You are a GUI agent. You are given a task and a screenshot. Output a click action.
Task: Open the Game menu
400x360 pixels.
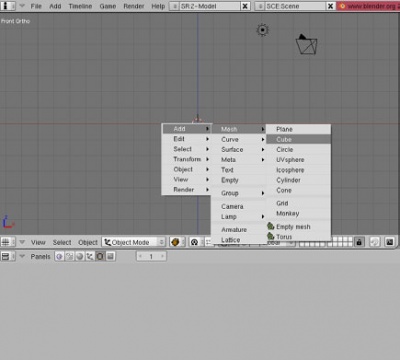[x=108, y=6]
